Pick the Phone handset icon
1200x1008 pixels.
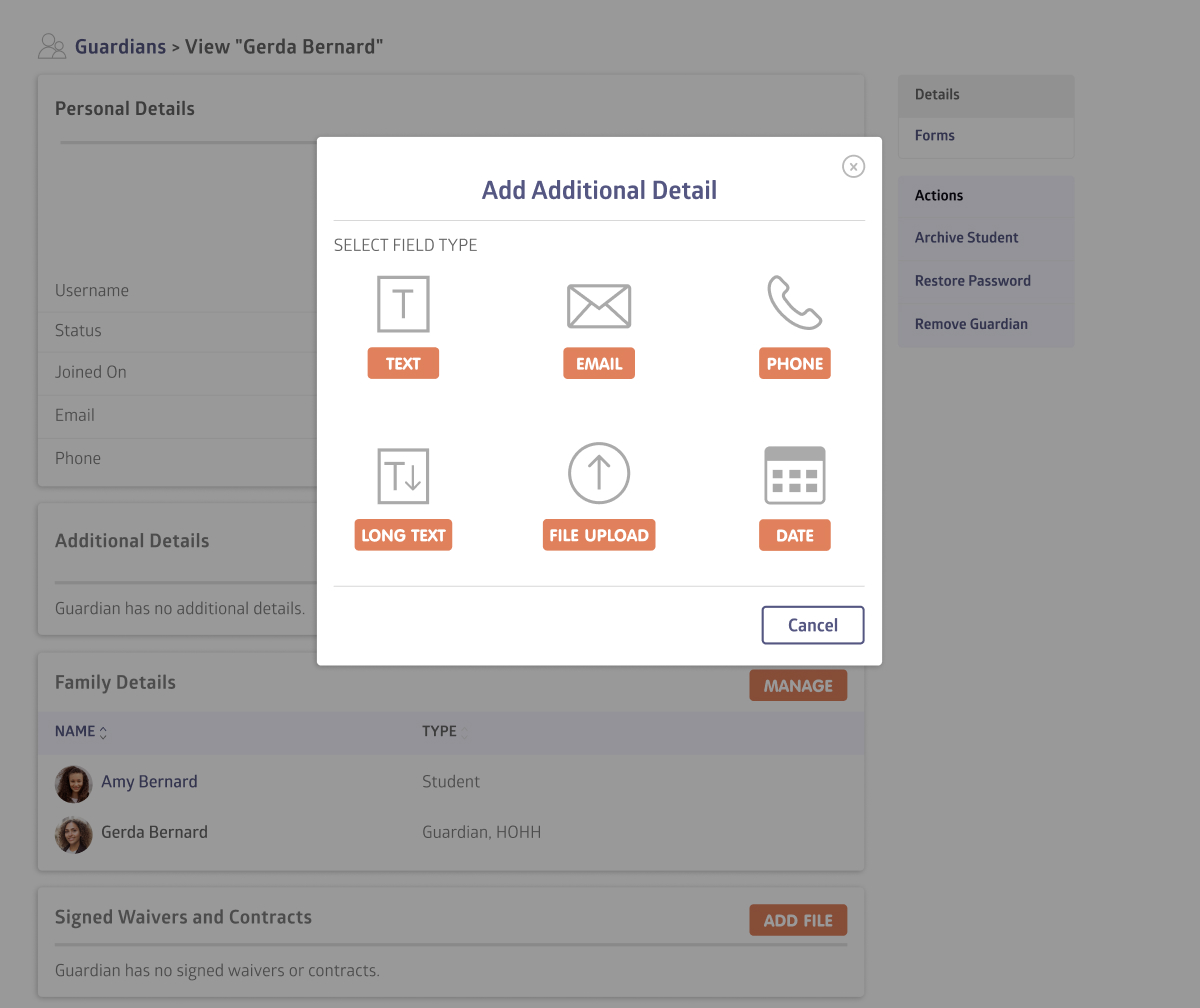pos(794,303)
